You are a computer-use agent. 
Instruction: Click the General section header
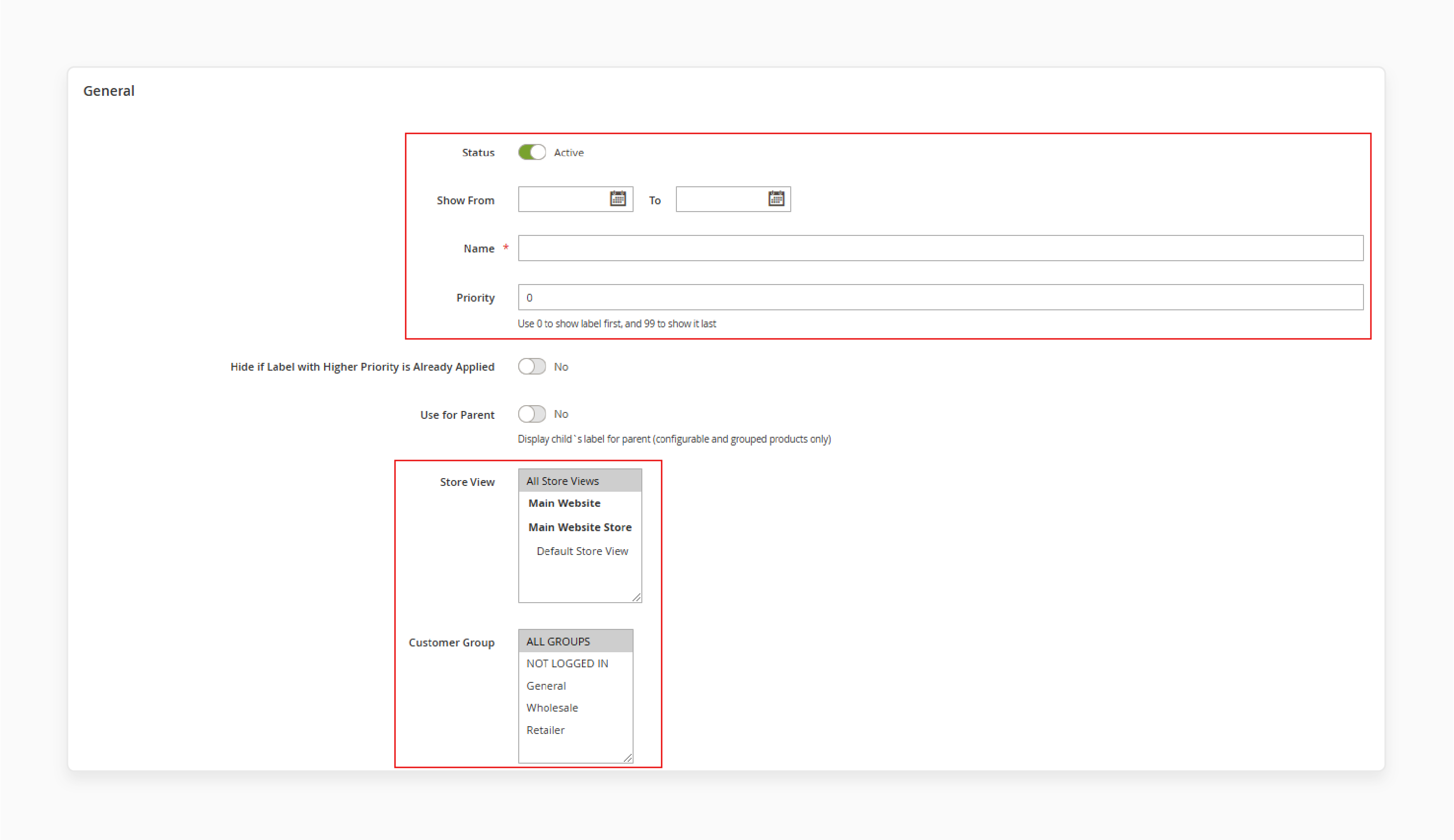tap(109, 90)
